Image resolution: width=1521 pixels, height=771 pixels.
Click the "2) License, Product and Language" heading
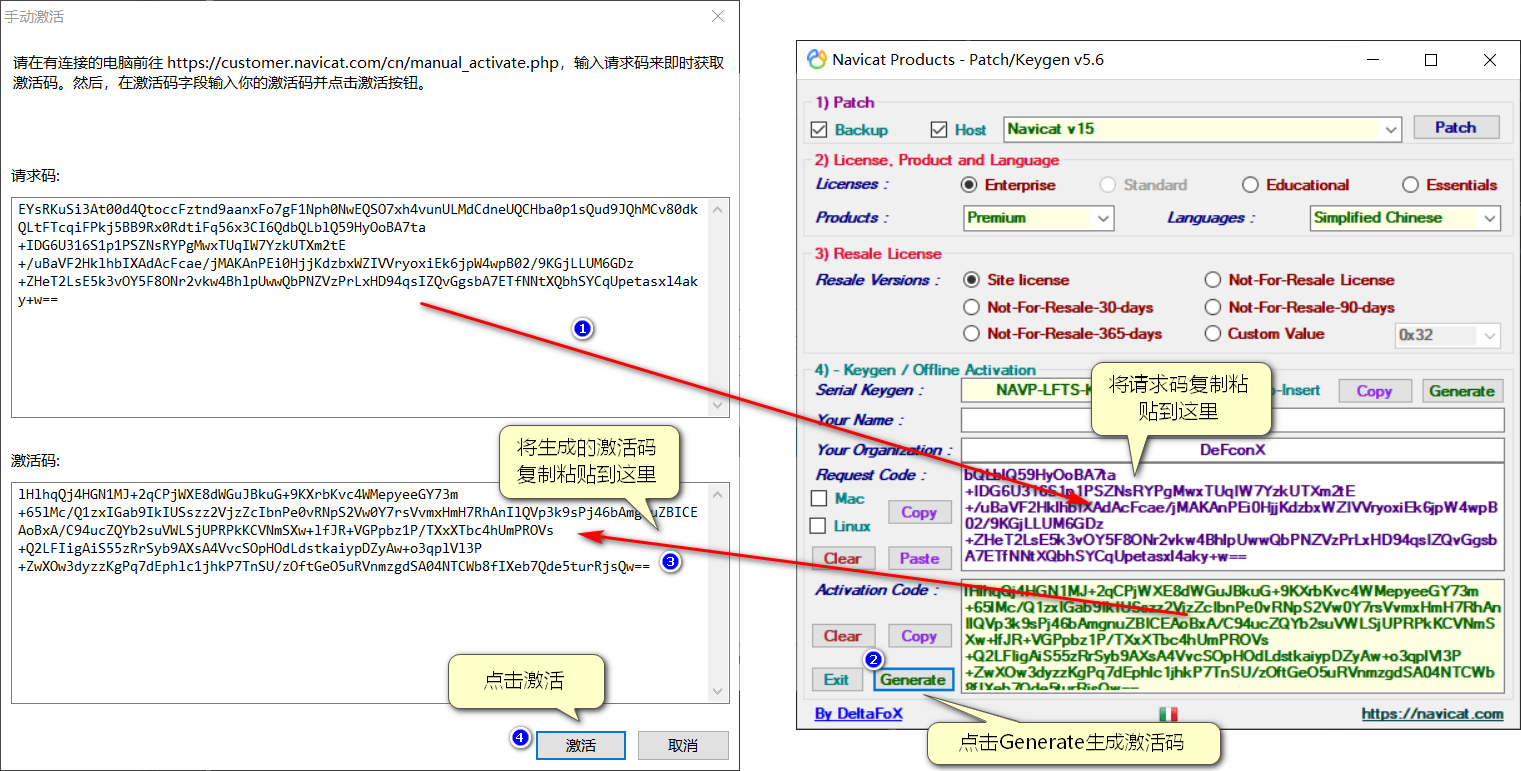tap(937, 160)
